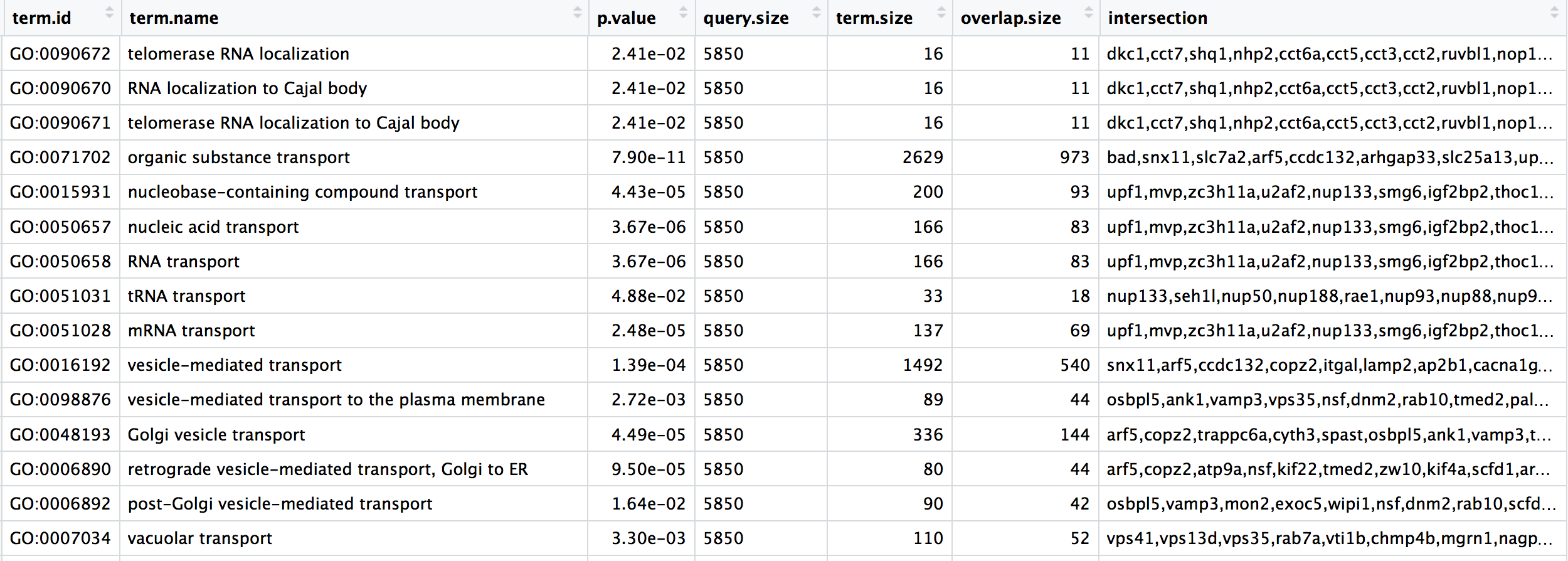1568x561 pixels.
Task: Select the GO:0006892 term id cell
Action: point(60,504)
